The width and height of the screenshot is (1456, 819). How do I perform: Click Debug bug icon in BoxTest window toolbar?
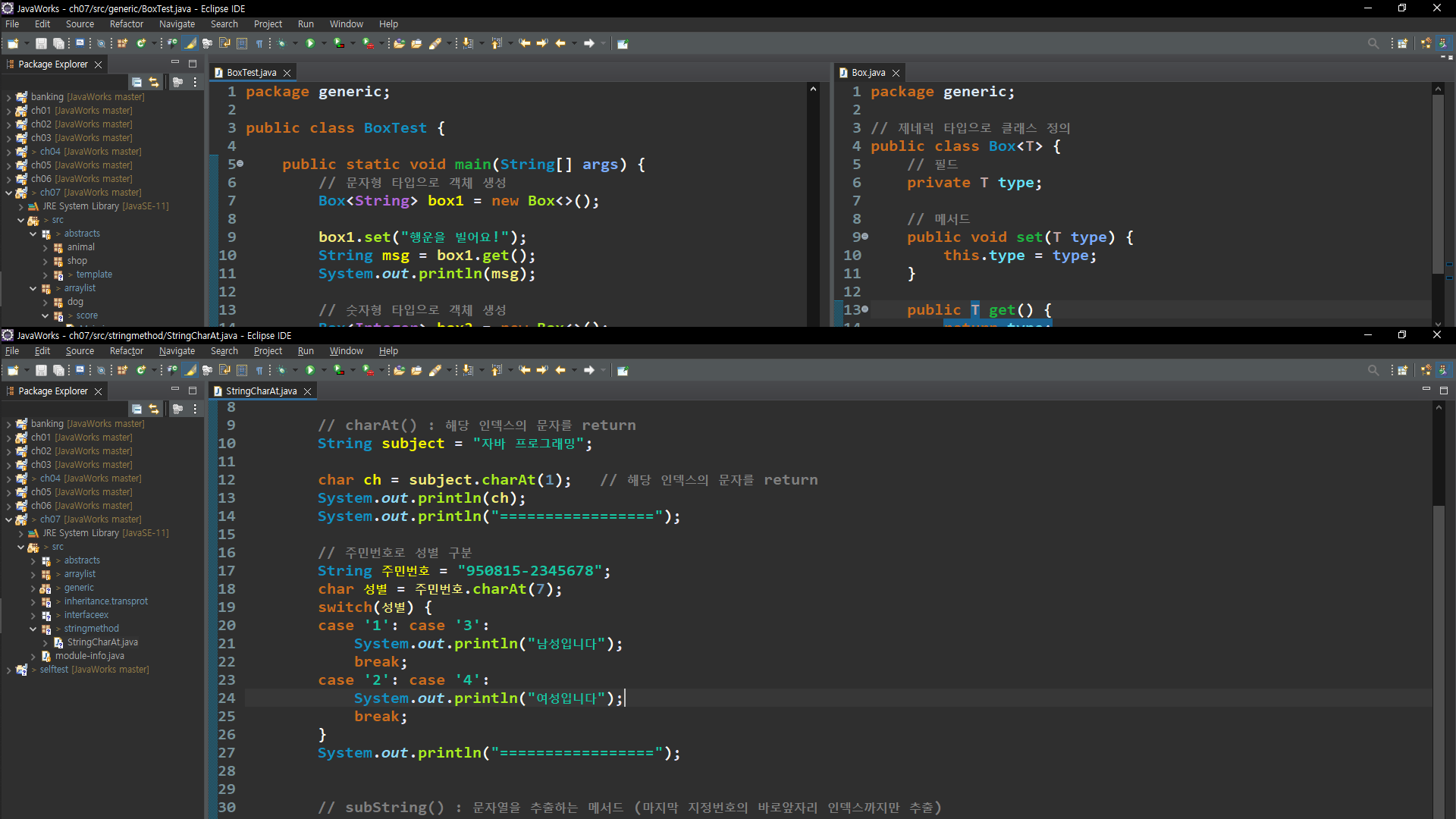click(282, 43)
